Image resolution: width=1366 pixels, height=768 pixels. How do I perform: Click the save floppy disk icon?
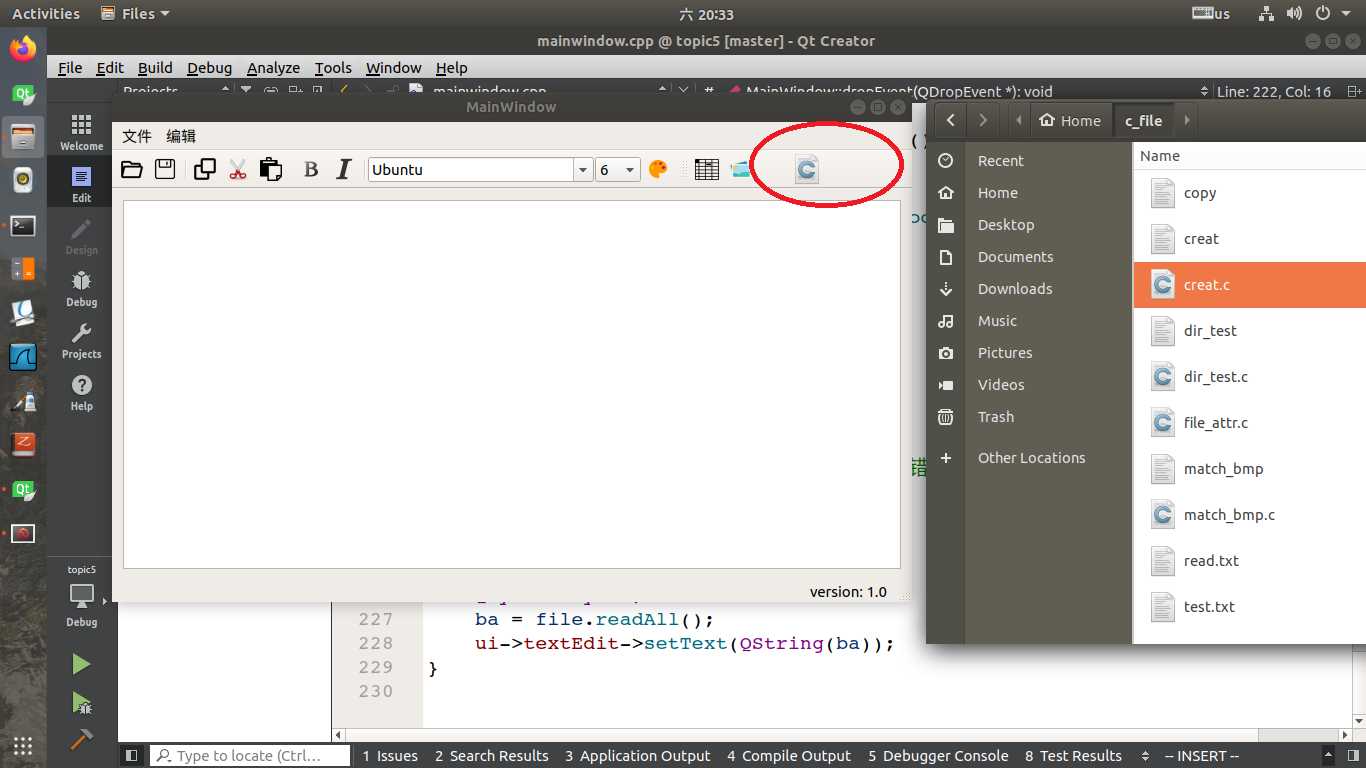[x=165, y=170]
